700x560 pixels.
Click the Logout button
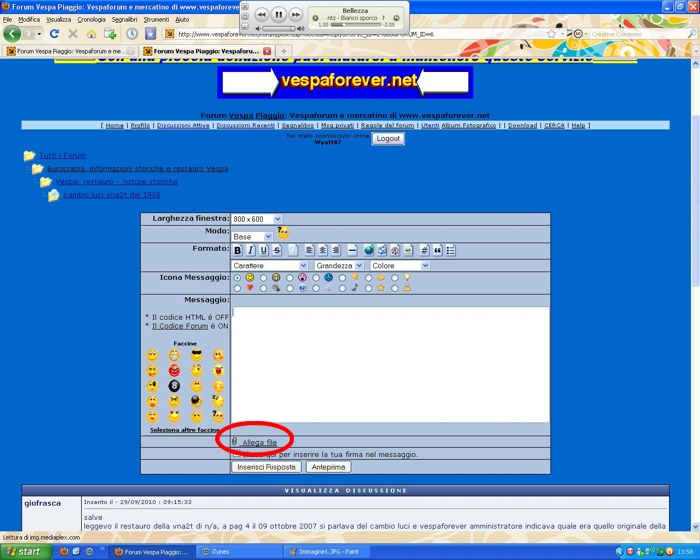(x=388, y=138)
